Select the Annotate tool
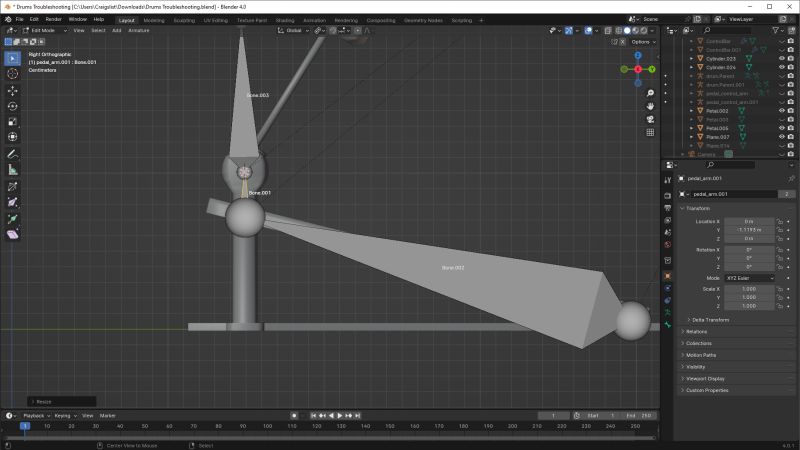Image resolution: width=800 pixels, height=450 pixels. 13,154
